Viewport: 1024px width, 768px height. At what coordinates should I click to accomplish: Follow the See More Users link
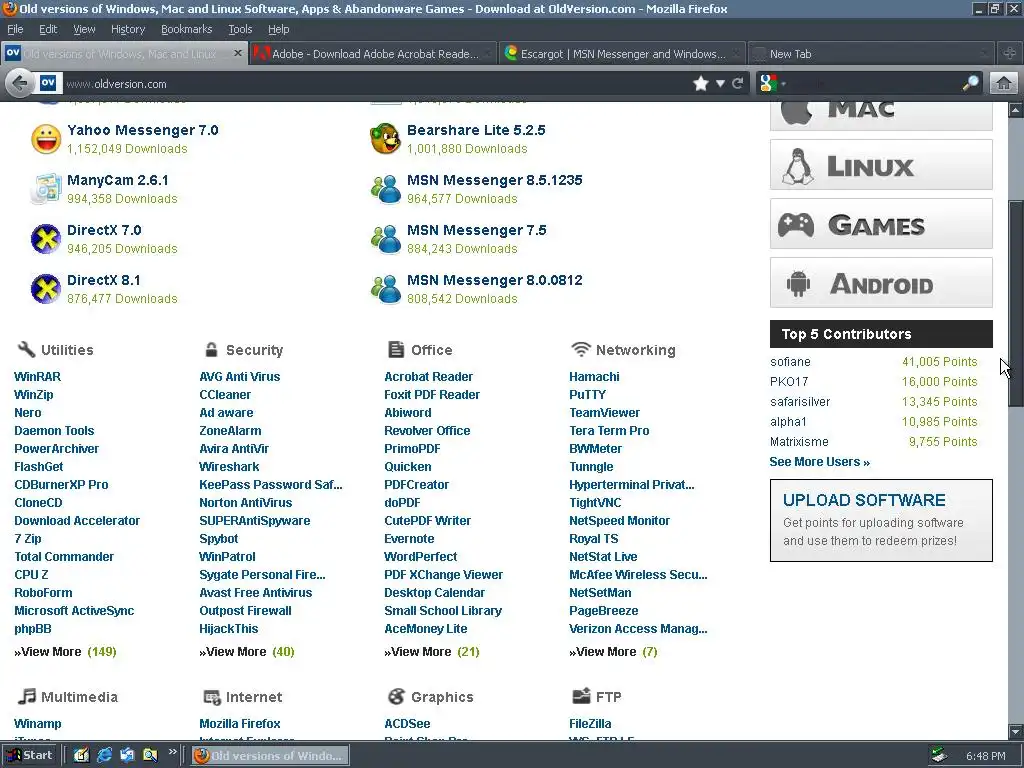[x=820, y=462]
